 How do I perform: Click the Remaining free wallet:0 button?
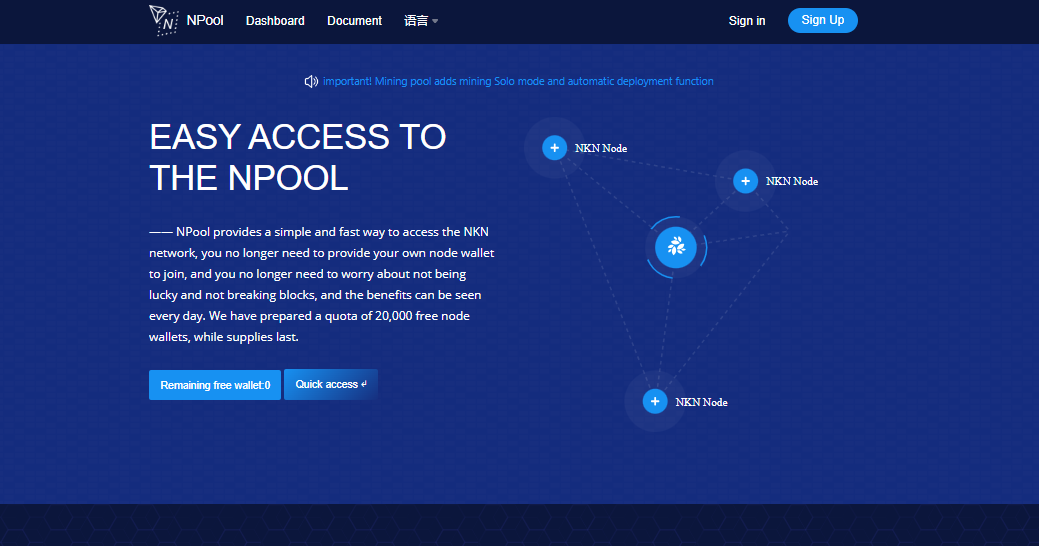pyautogui.click(x=215, y=385)
